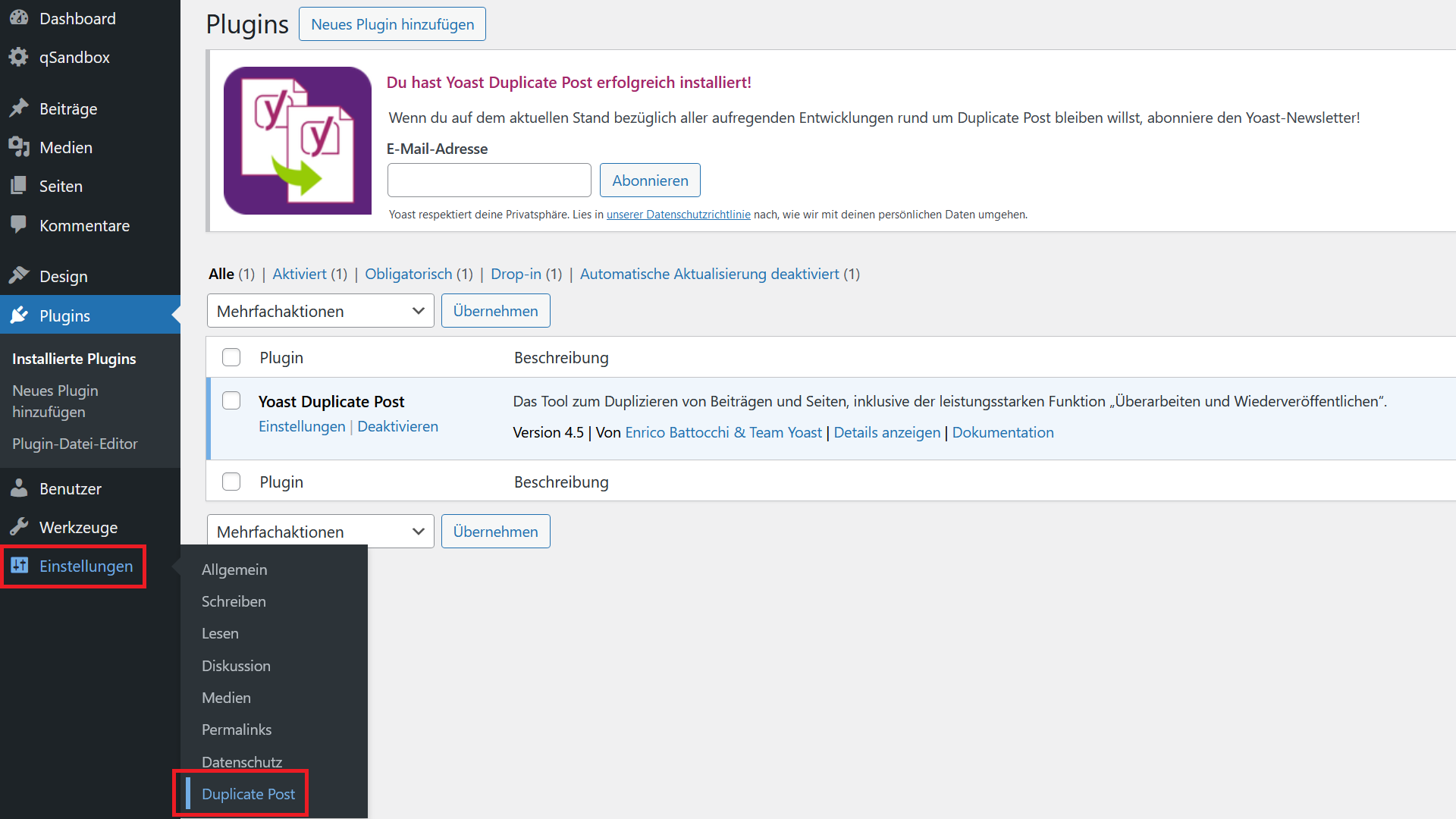Click the Benutzer person icon
This screenshot has height=819, width=1456.
19,488
